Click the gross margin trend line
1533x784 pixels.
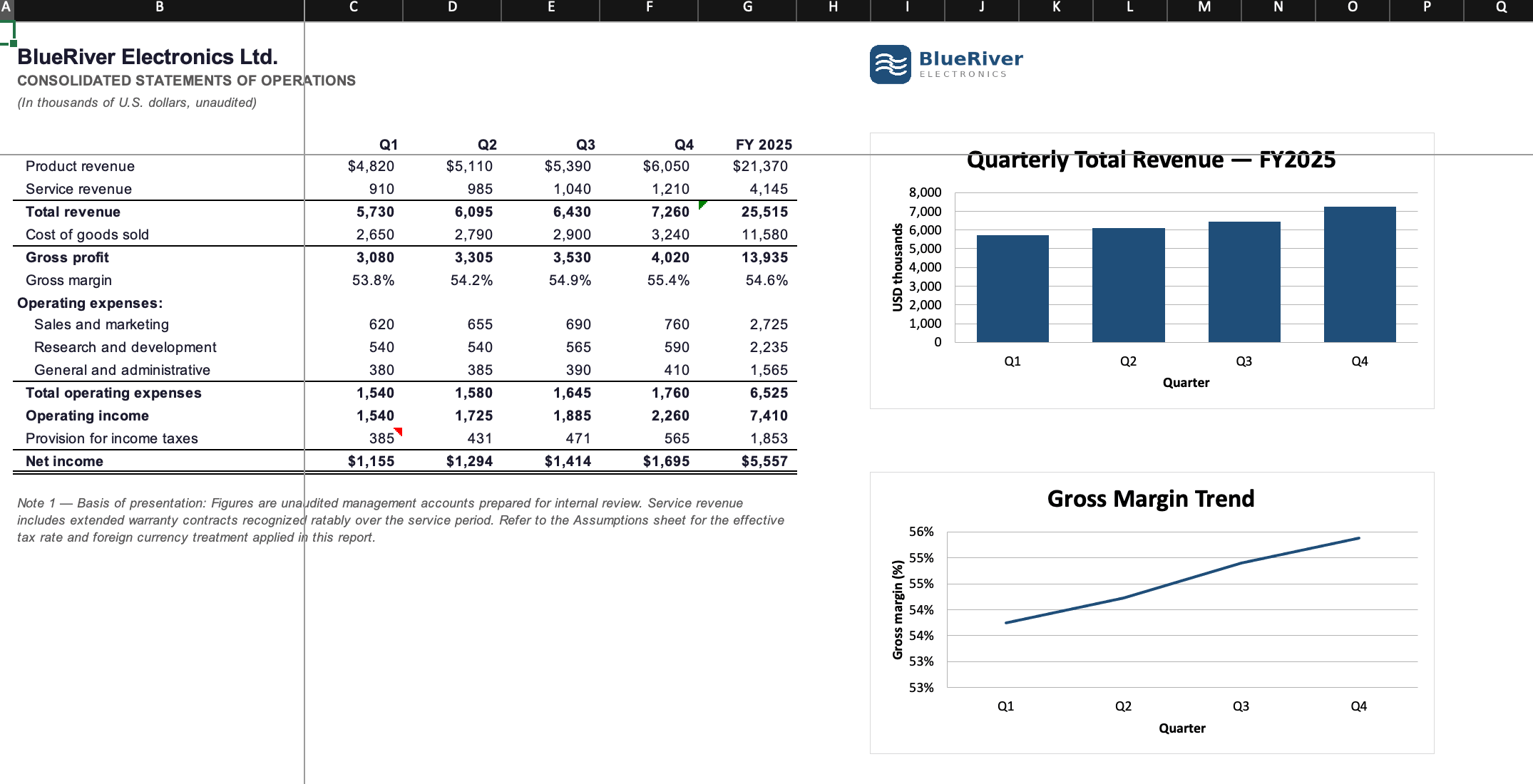1182,580
